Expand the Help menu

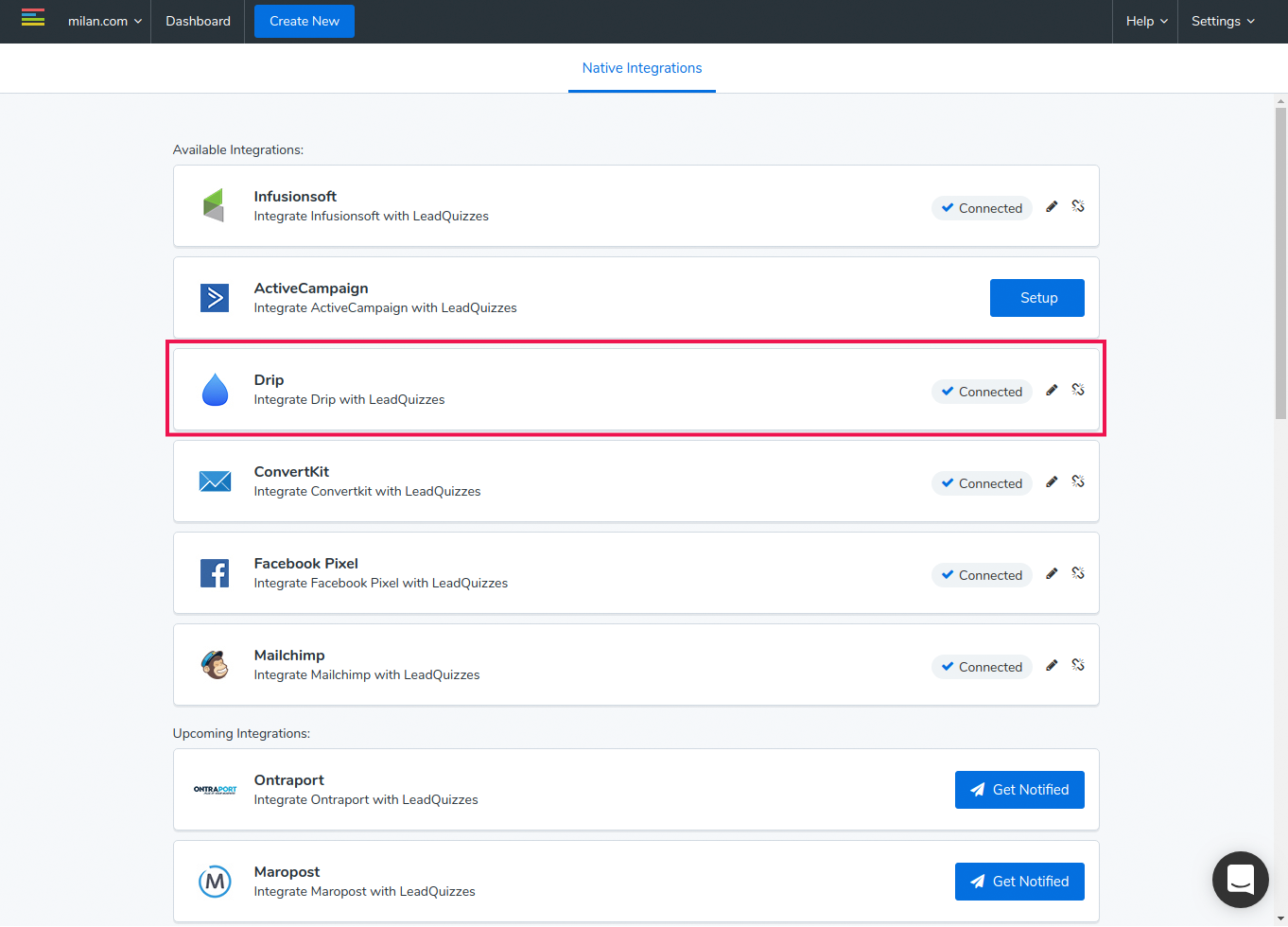[1146, 21]
